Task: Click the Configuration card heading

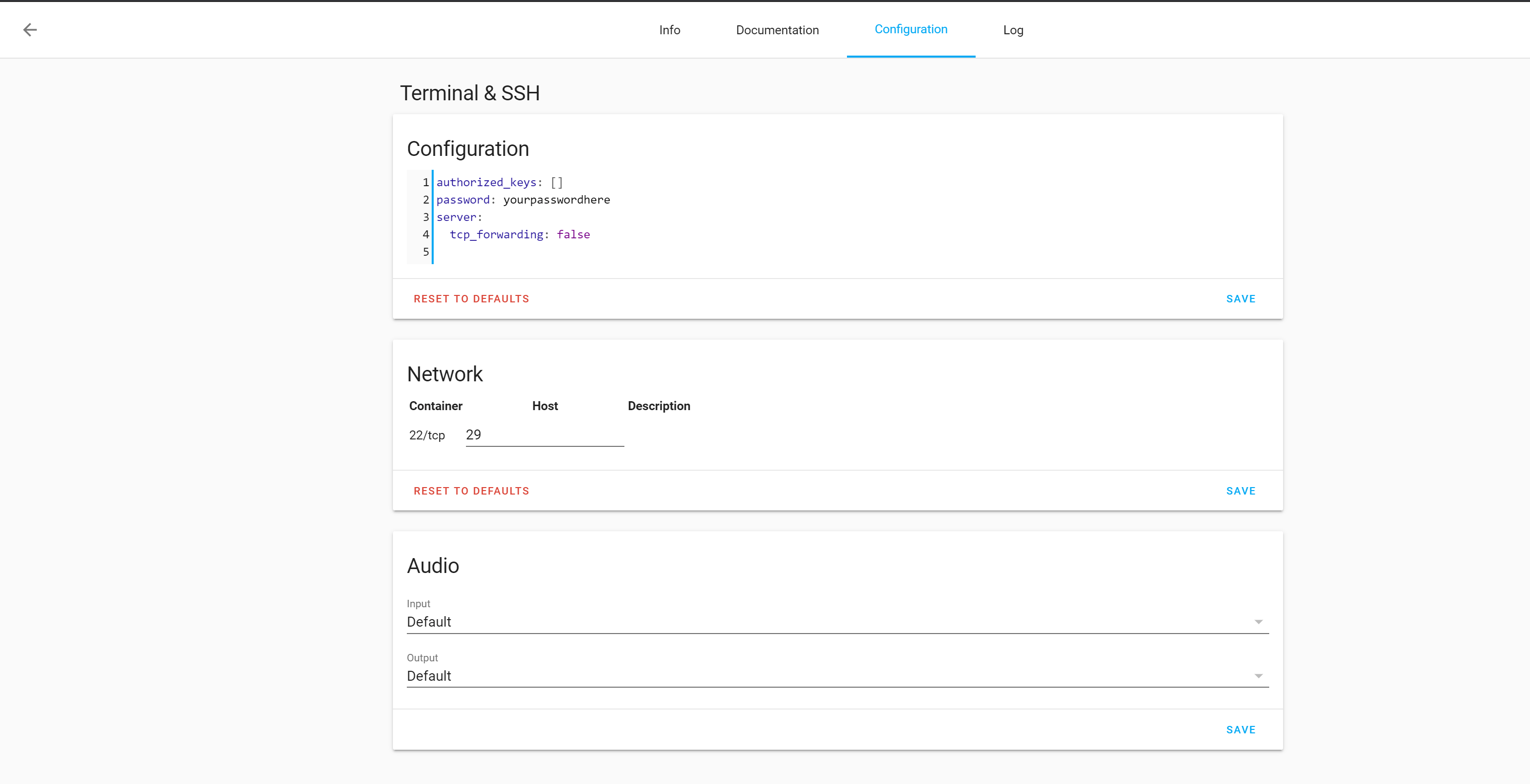Action: 468,149
